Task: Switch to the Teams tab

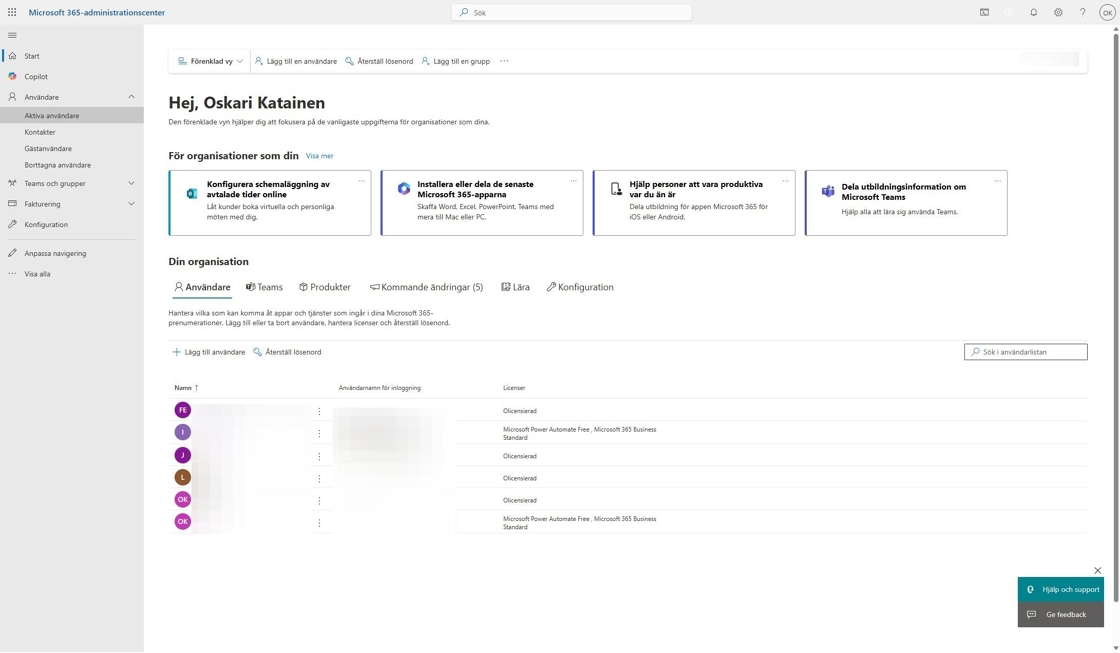Action: tap(264, 287)
